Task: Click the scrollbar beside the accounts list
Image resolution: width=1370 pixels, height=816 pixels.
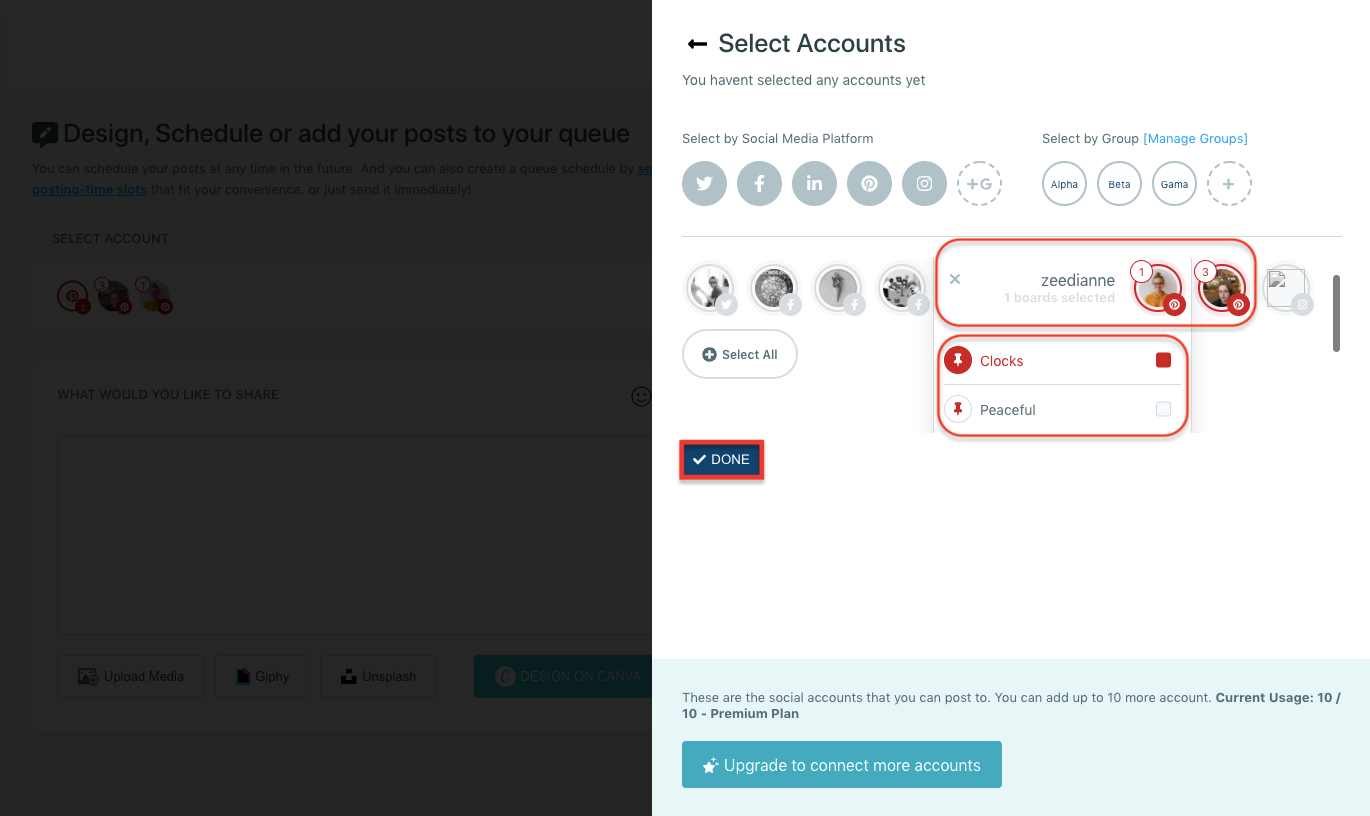Action: click(1337, 312)
